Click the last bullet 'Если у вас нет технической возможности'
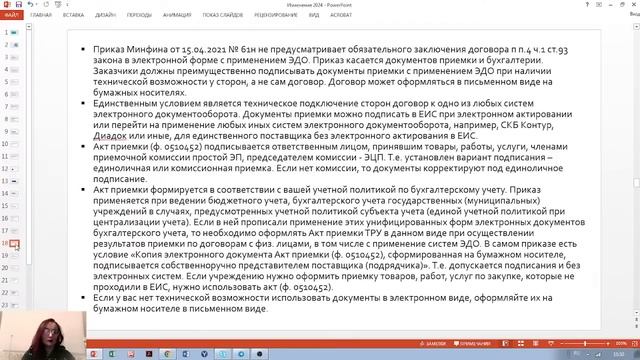 click(322, 303)
